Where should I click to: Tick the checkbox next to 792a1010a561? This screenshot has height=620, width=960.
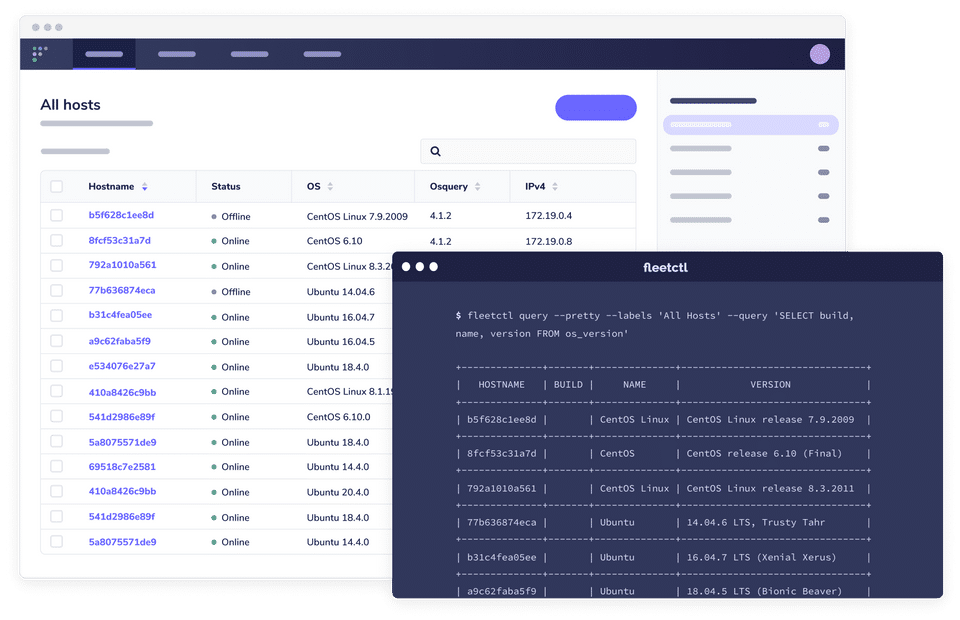pyautogui.click(x=56, y=266)
